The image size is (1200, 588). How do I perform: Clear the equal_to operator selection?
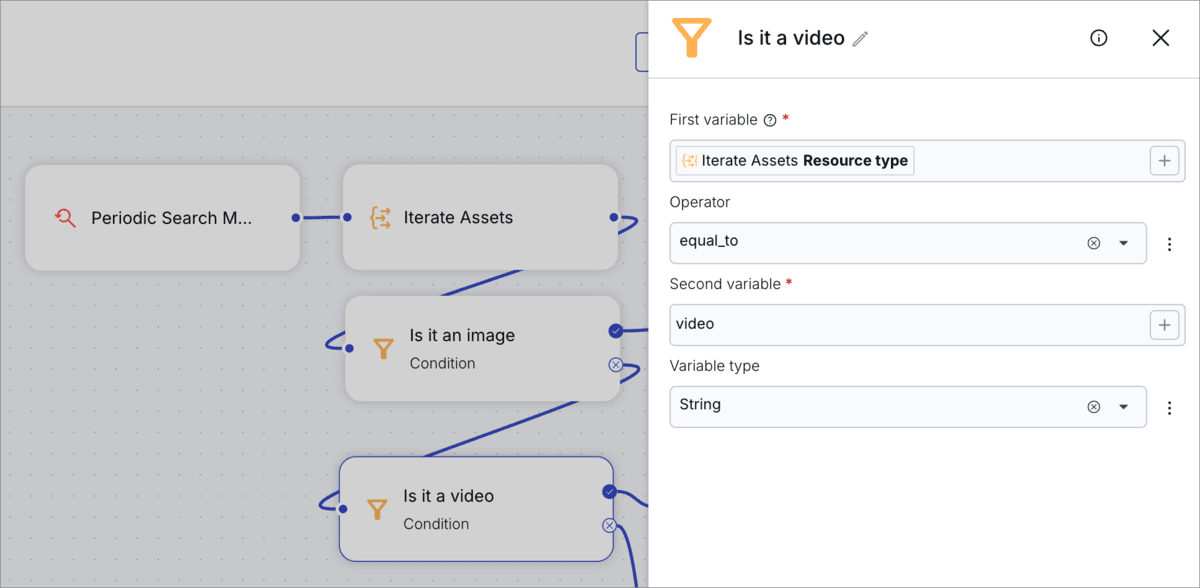tap(1093, 243)
